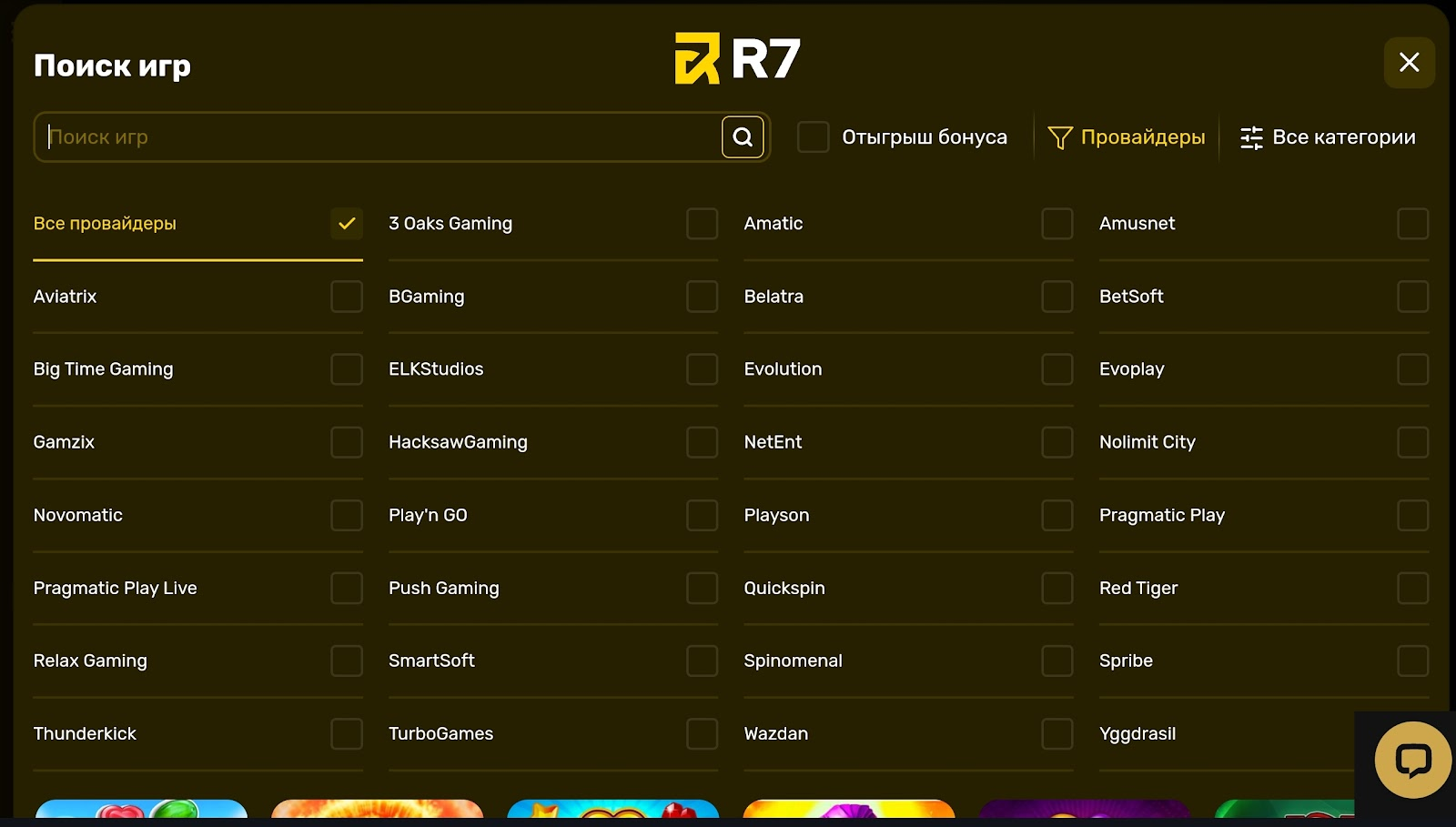Viewport: 1456px width, 827px height.
Task: Check the BetSoft provider box
Action: 1412,297
